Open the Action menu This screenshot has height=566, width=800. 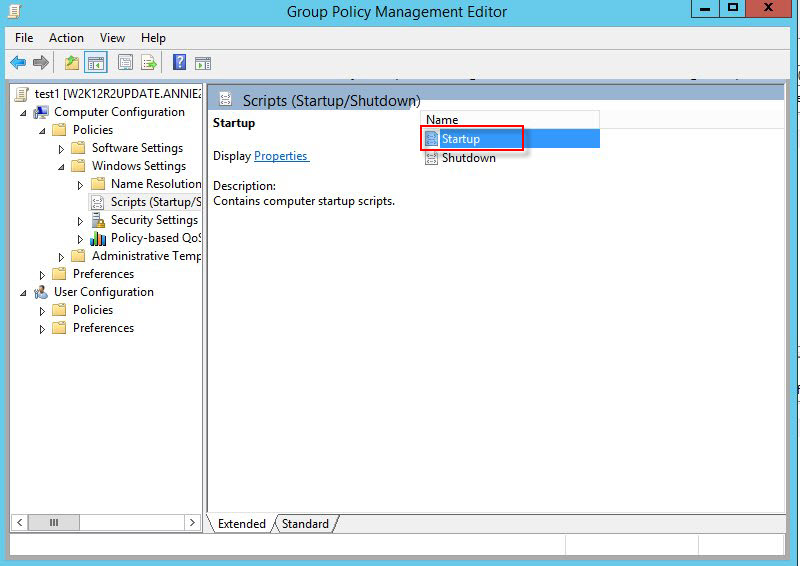(66, 38)
